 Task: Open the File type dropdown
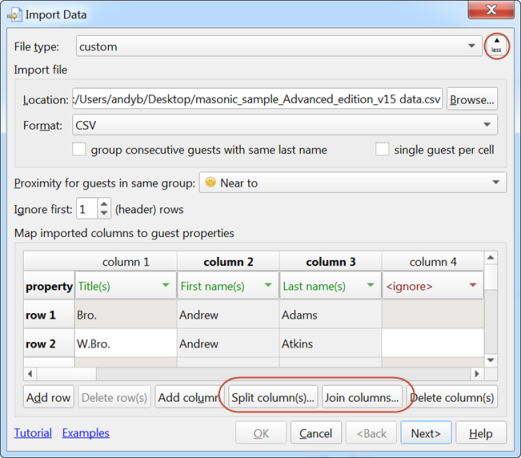pos(279,46)
